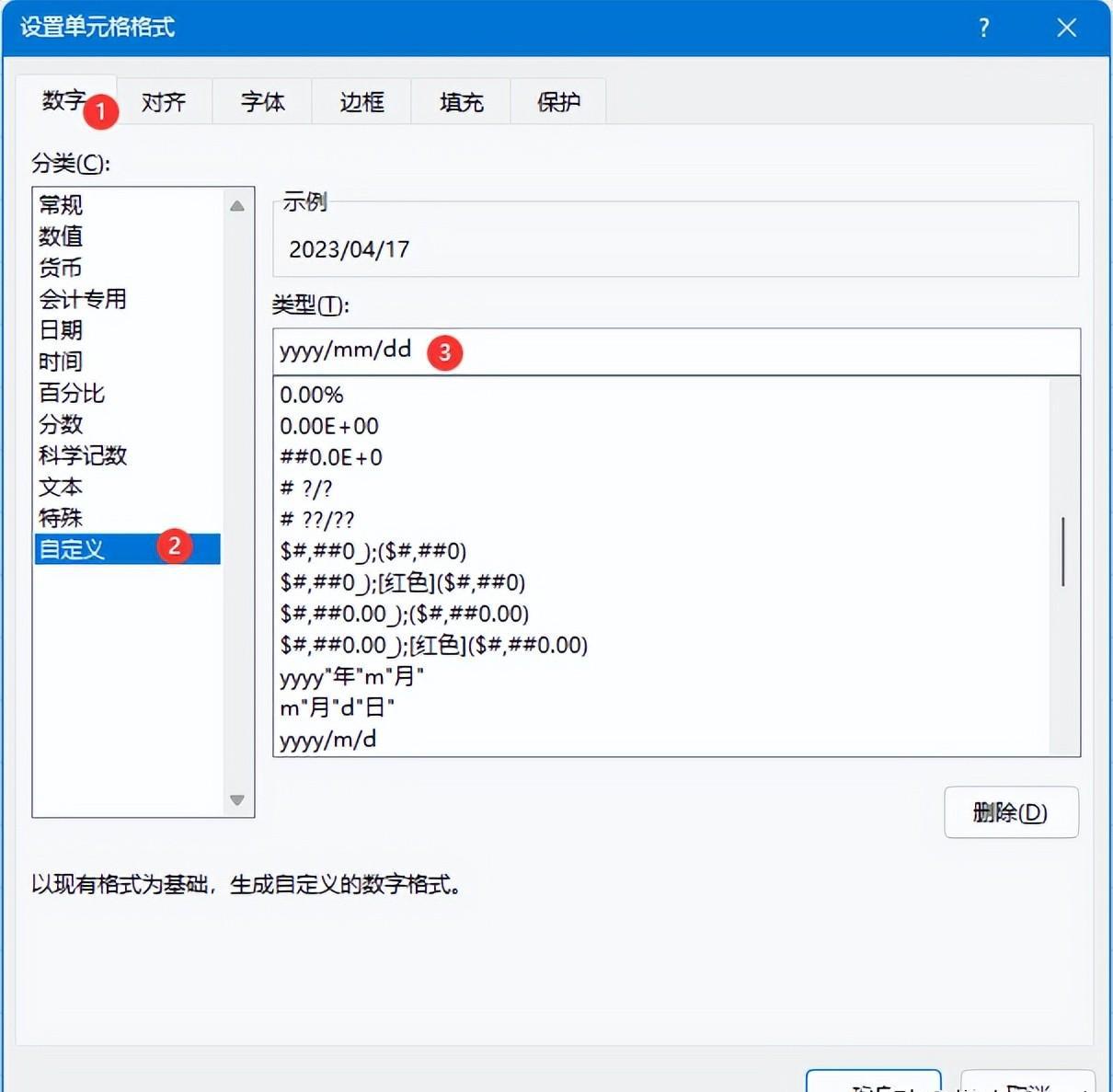1113x1092 pixels.
Task: Click category list scroll down arrow
Action: click(x=237, y=800)
